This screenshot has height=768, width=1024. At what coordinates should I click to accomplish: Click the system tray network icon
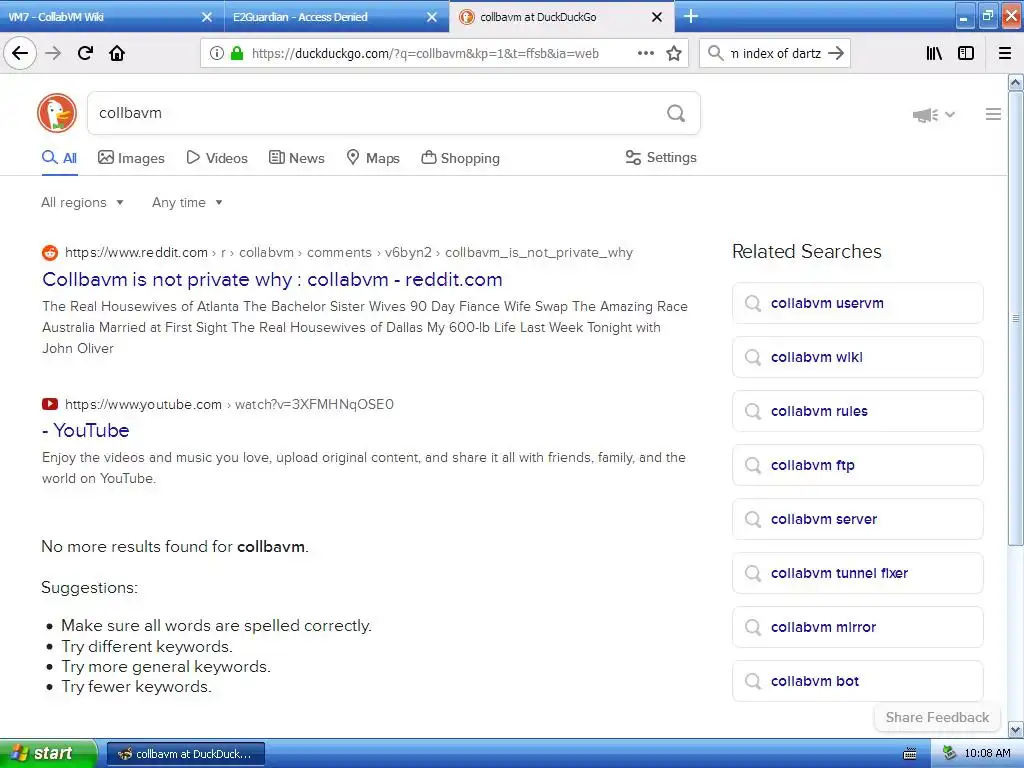point(950,754)
